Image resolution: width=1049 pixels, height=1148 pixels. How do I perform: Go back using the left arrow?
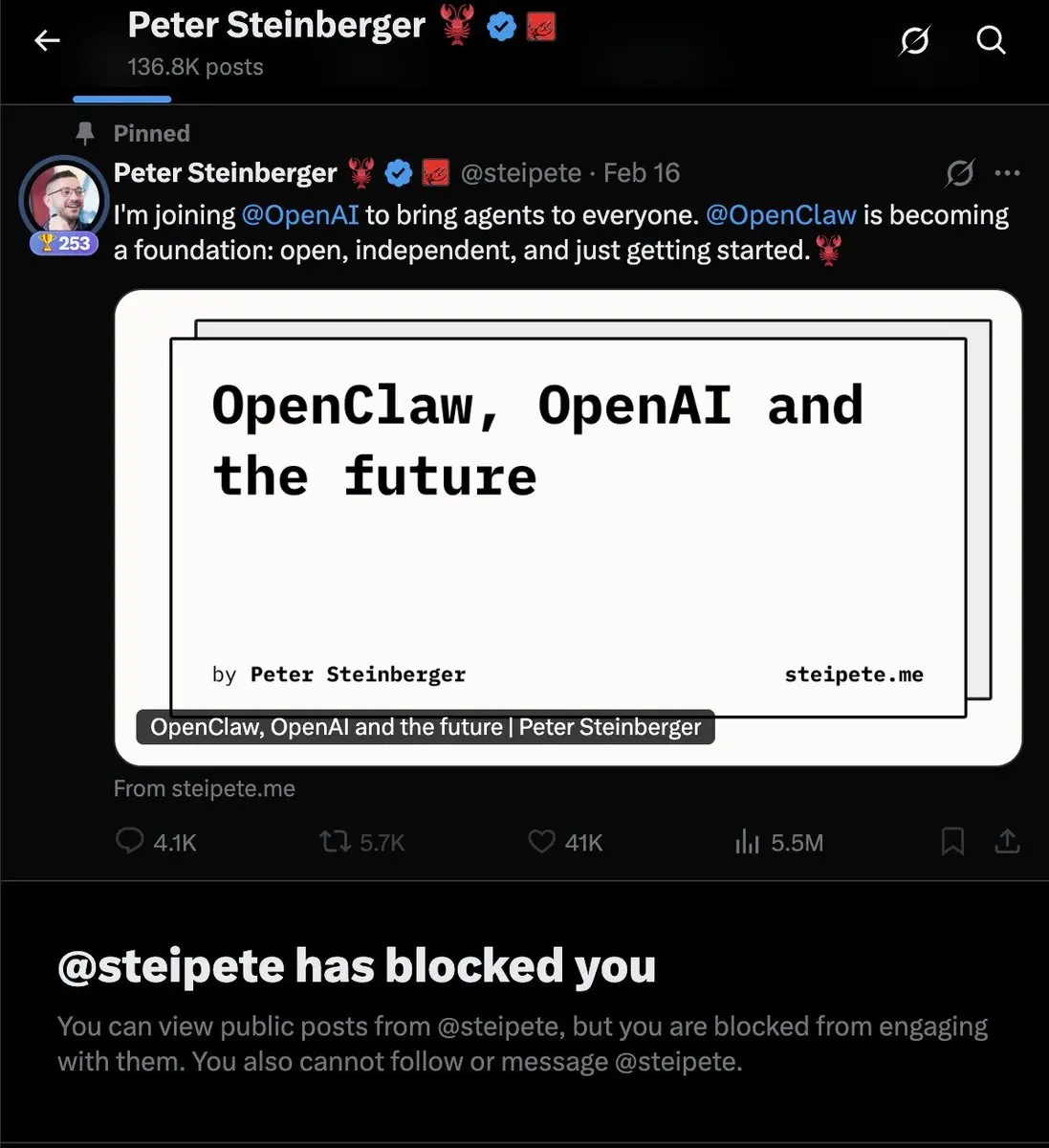(47, 40)
